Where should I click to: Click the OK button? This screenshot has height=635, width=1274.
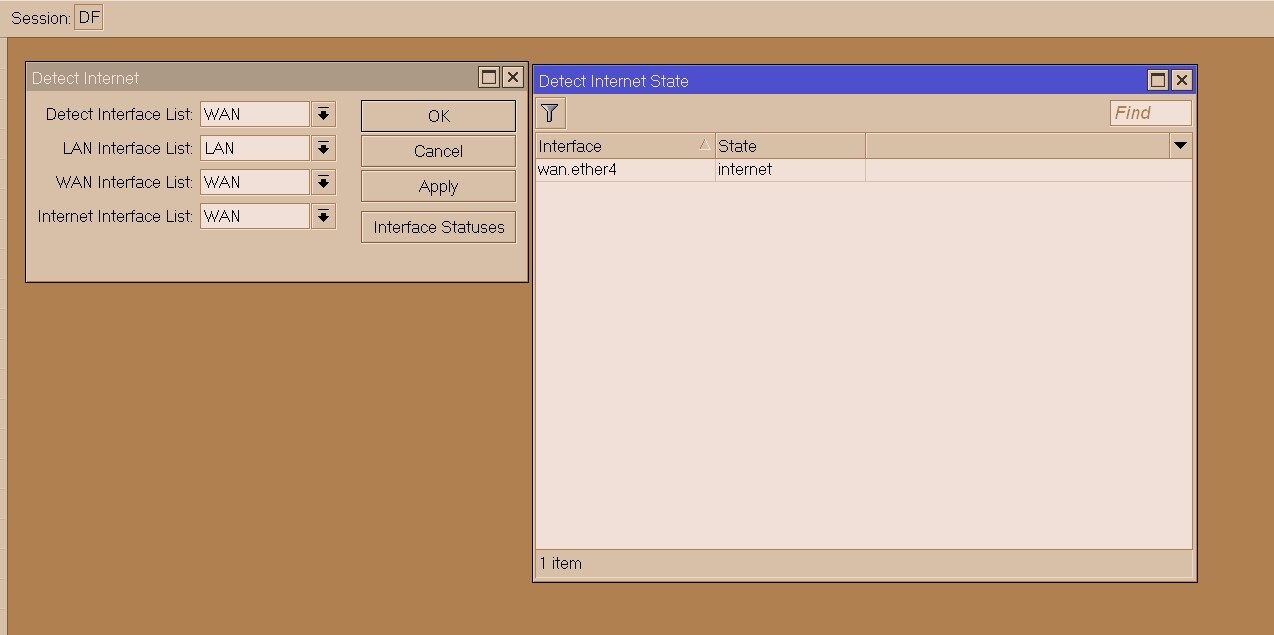click(x=438, y=116)
